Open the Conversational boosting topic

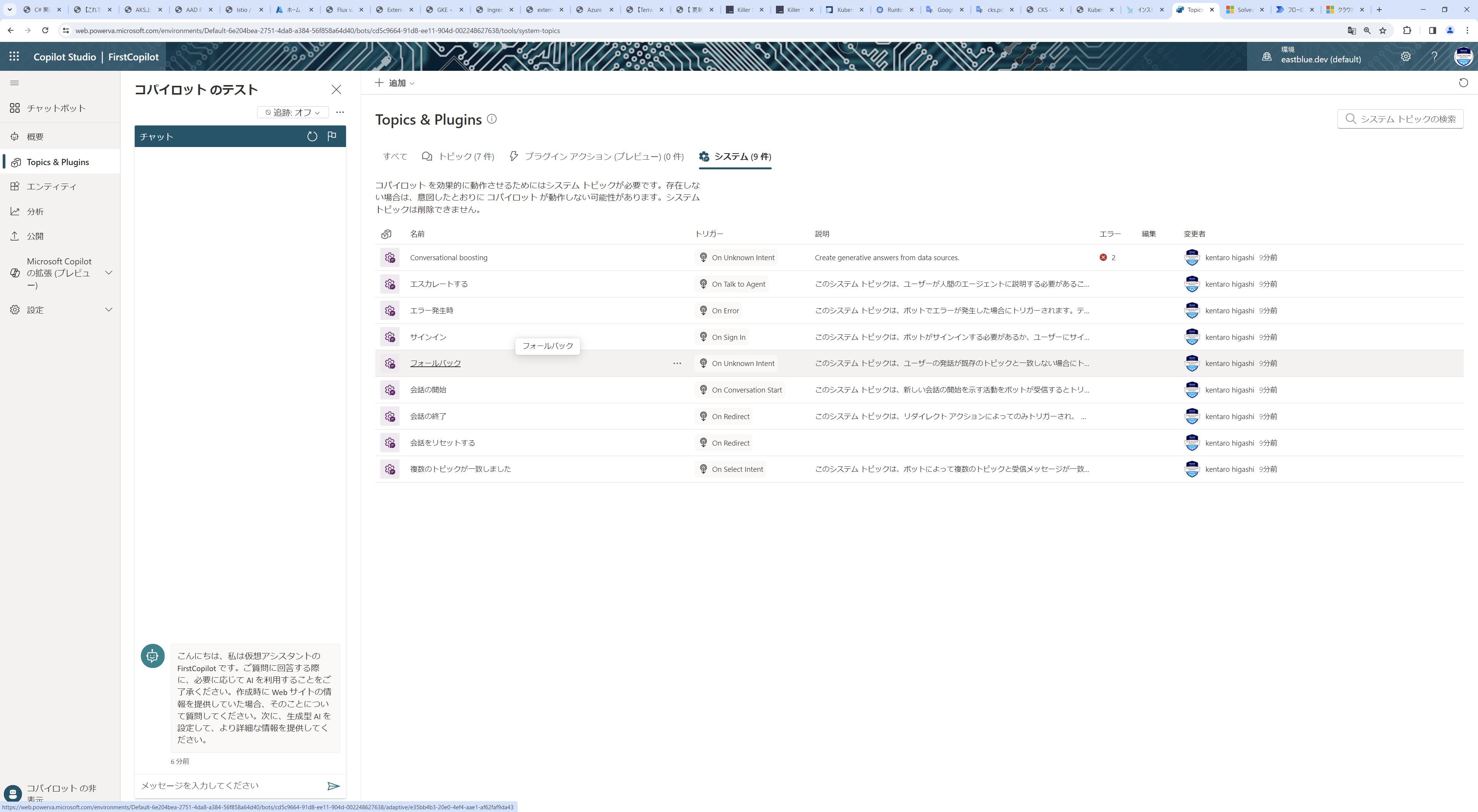click(x=449, y=258)
